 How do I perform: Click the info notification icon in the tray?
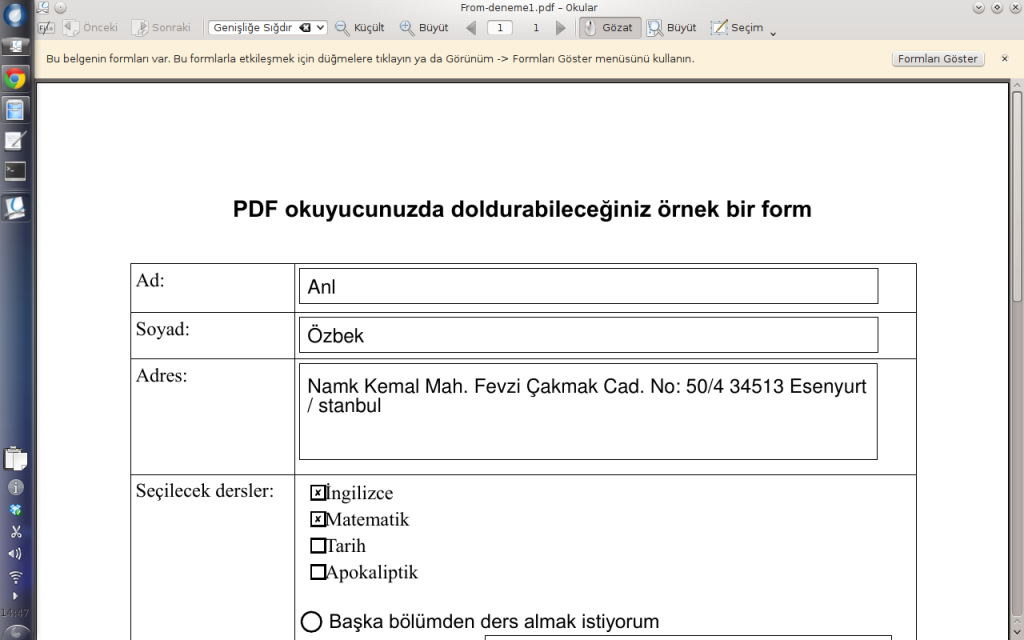click(16, 487)
